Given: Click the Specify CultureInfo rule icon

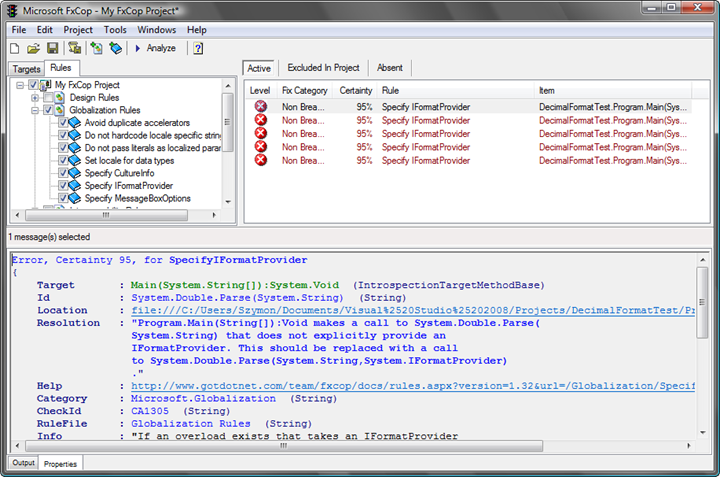Looking at the screenshot, I should click(74, 173).
